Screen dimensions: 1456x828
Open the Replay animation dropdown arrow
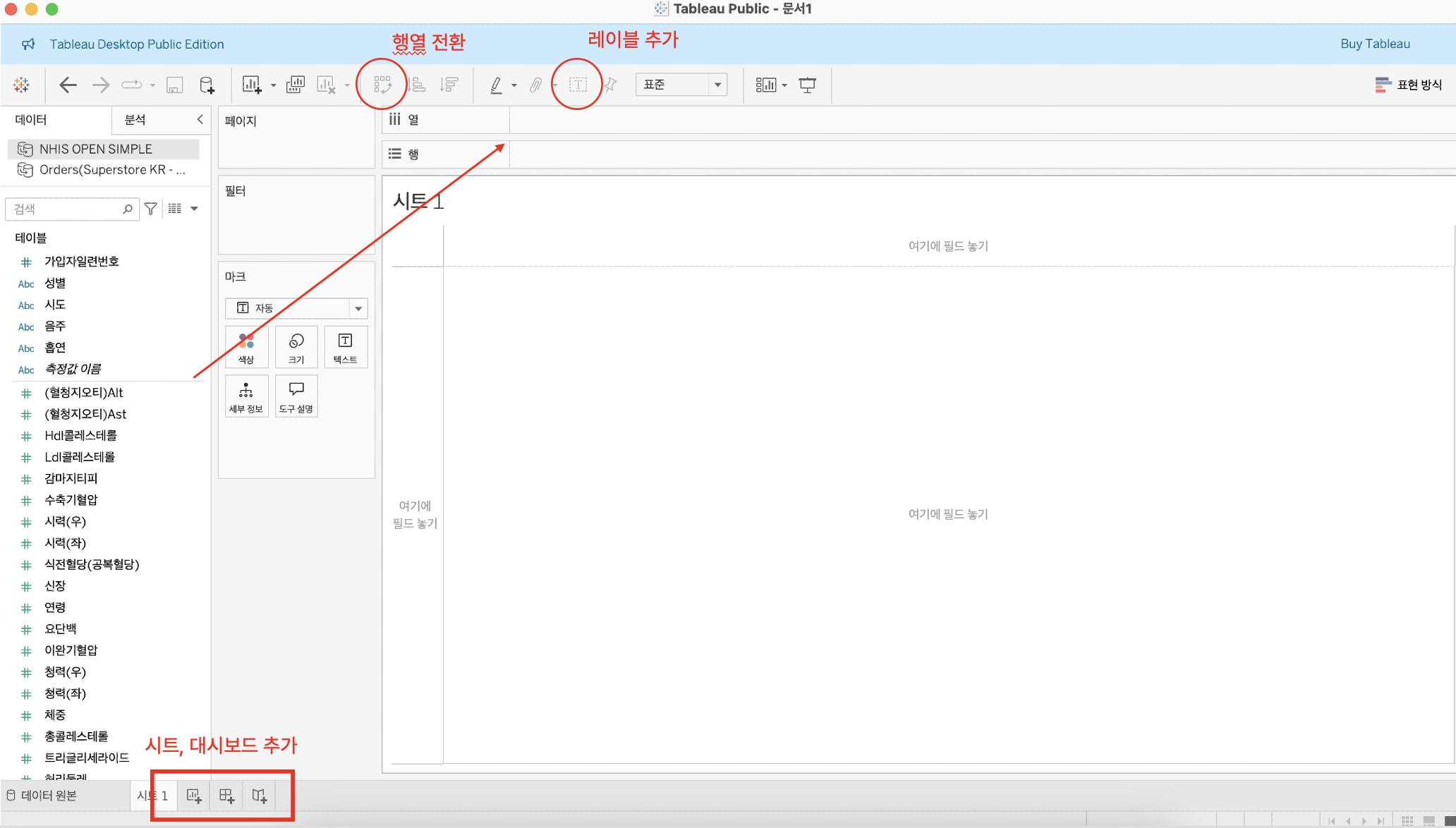coord(152,85)
